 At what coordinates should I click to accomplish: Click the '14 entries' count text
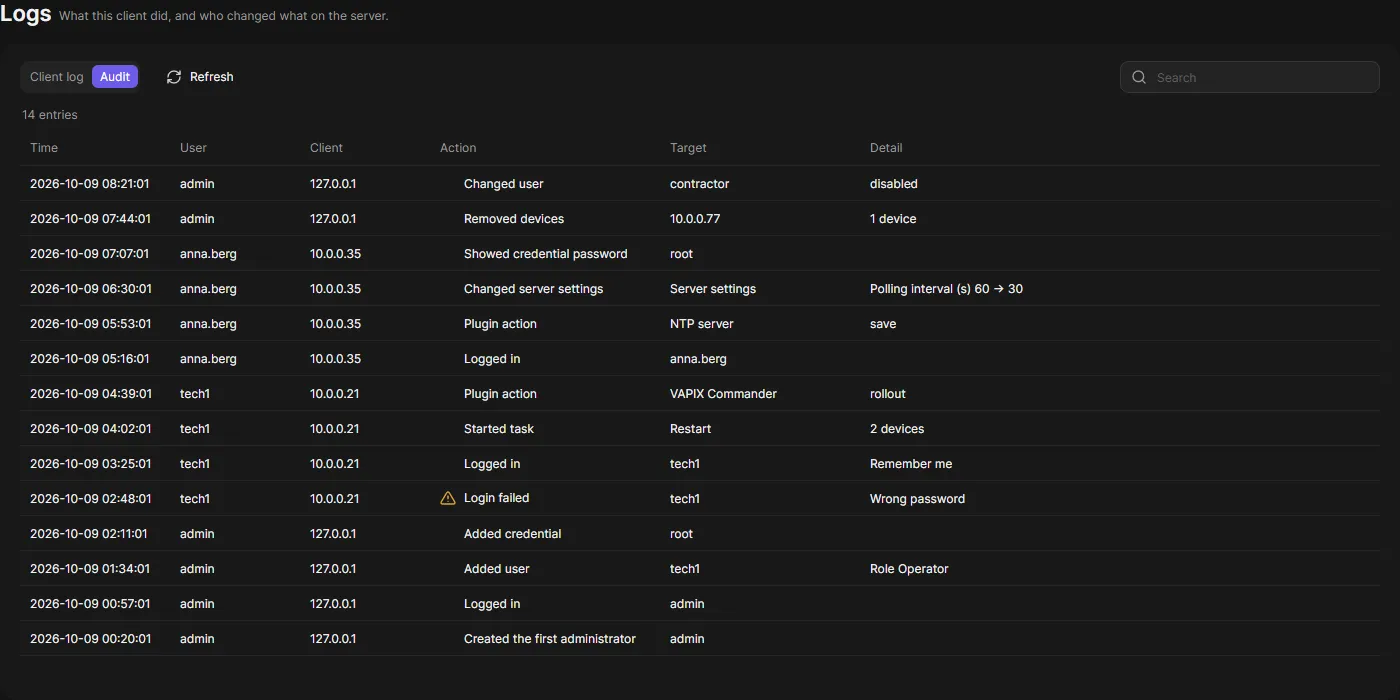tap(50, 115)
